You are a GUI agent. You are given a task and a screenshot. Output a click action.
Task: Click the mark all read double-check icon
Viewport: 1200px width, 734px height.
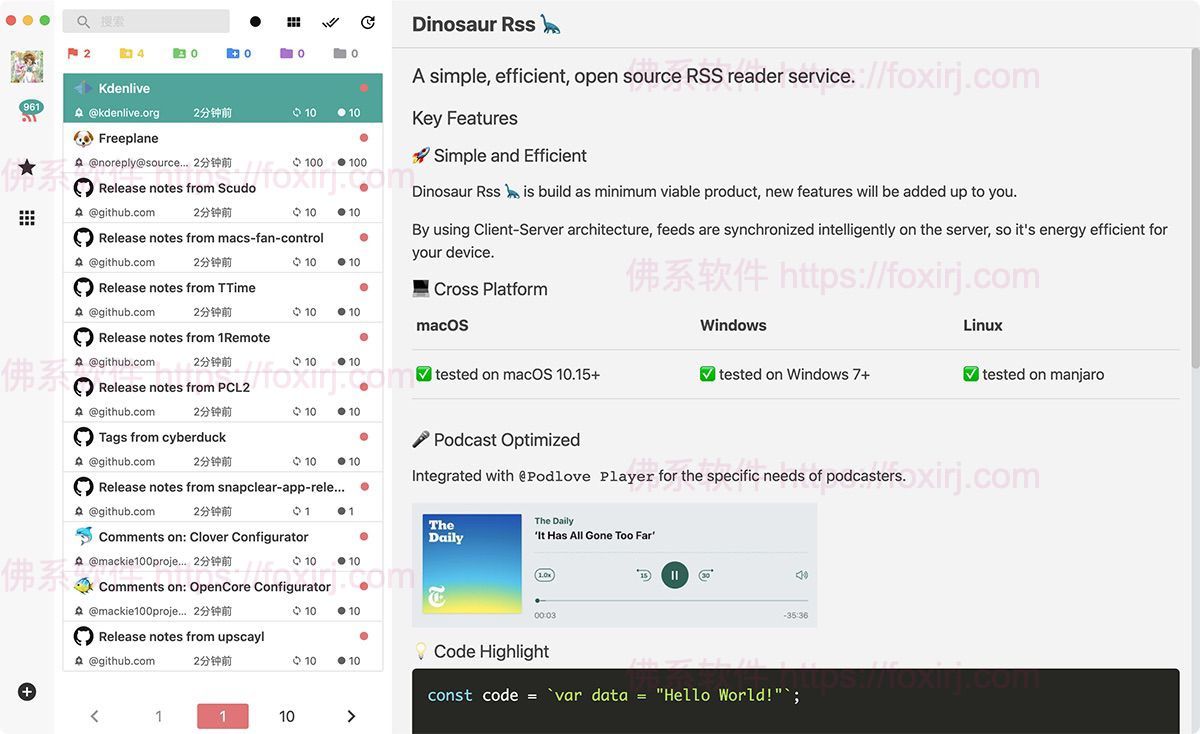[330, 22]
